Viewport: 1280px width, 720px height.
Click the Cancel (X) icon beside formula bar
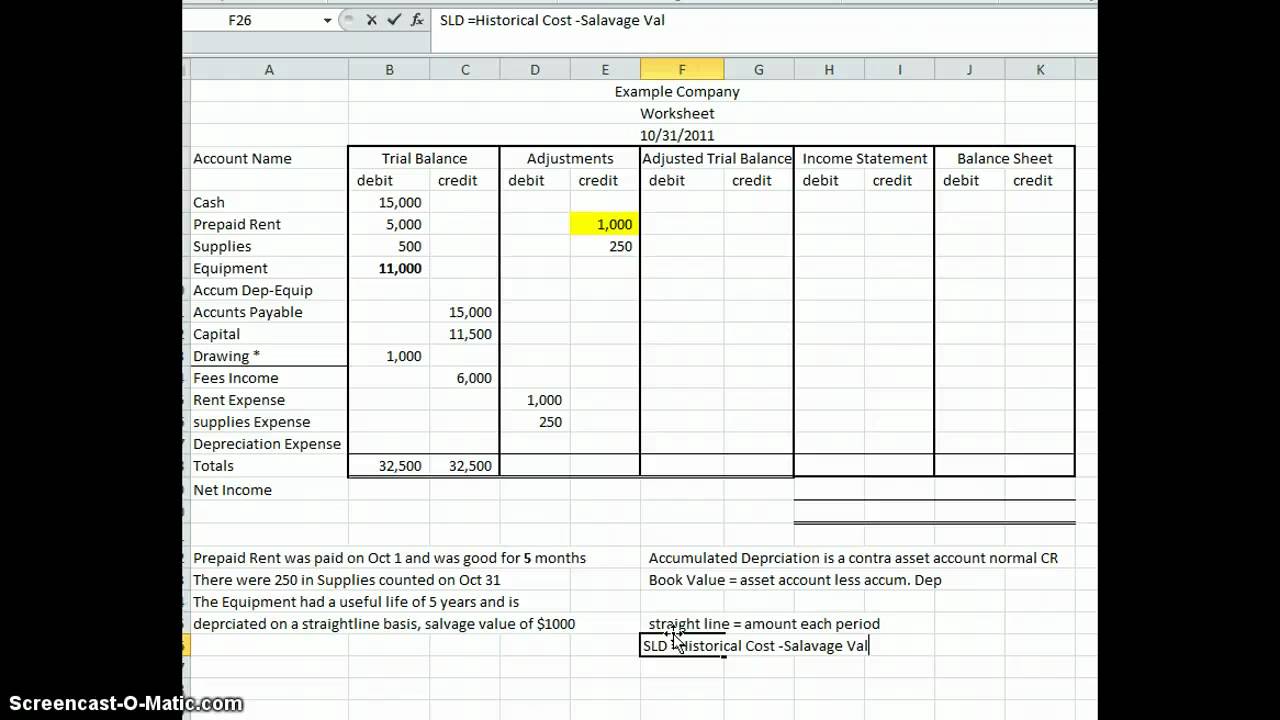370,20
